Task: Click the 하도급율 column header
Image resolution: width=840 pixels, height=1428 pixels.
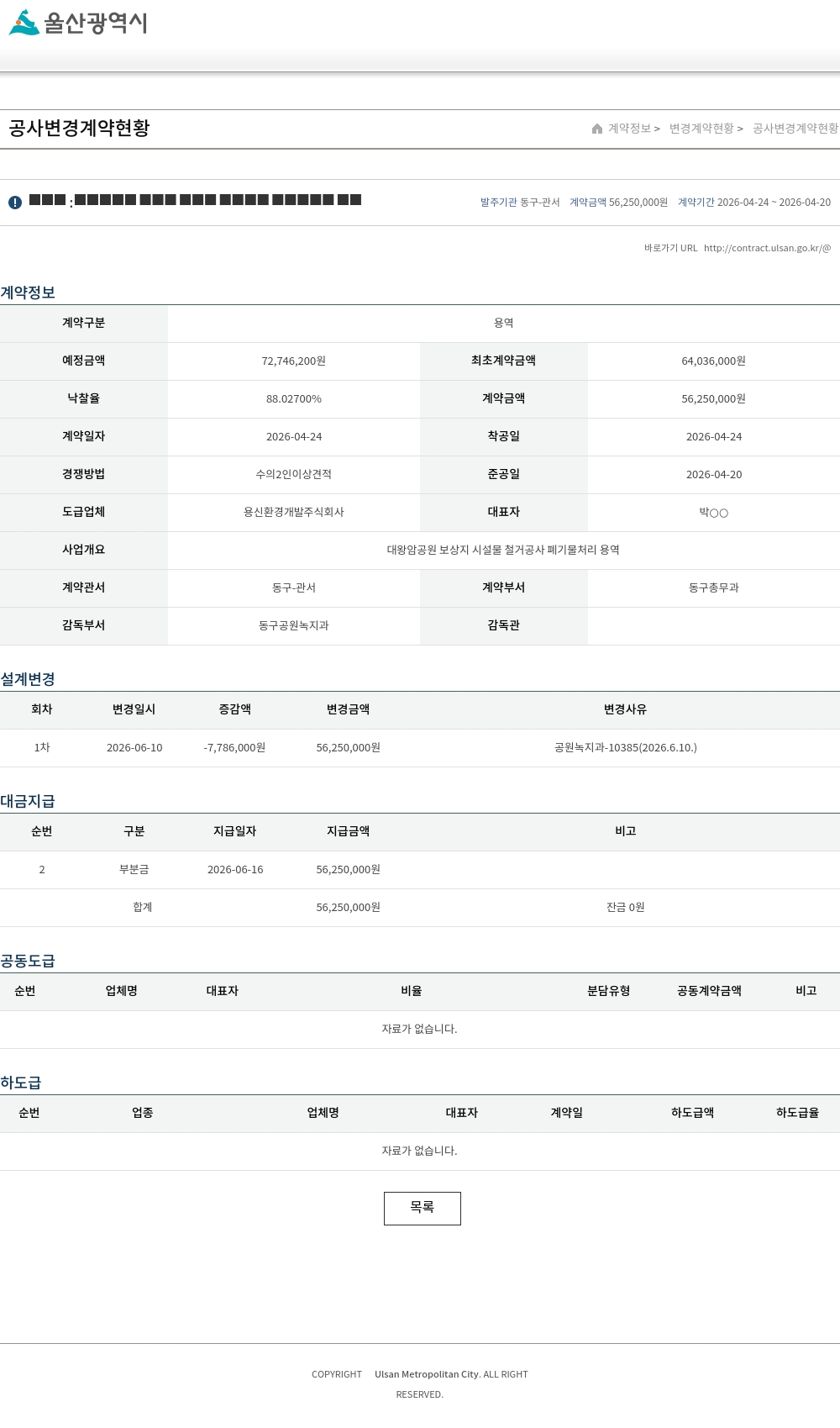Action: [798, 1113]
